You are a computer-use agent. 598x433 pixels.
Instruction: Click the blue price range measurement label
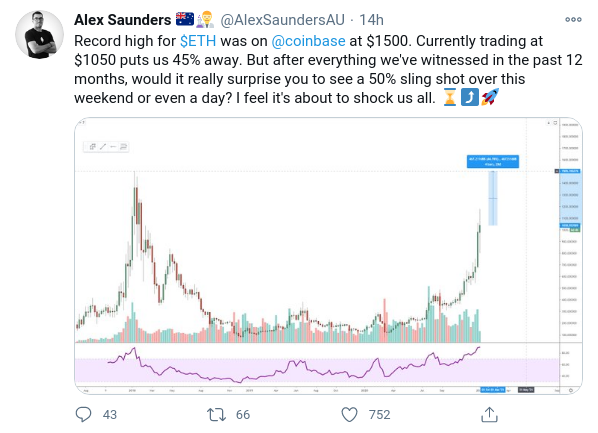(x=492, y=161)
